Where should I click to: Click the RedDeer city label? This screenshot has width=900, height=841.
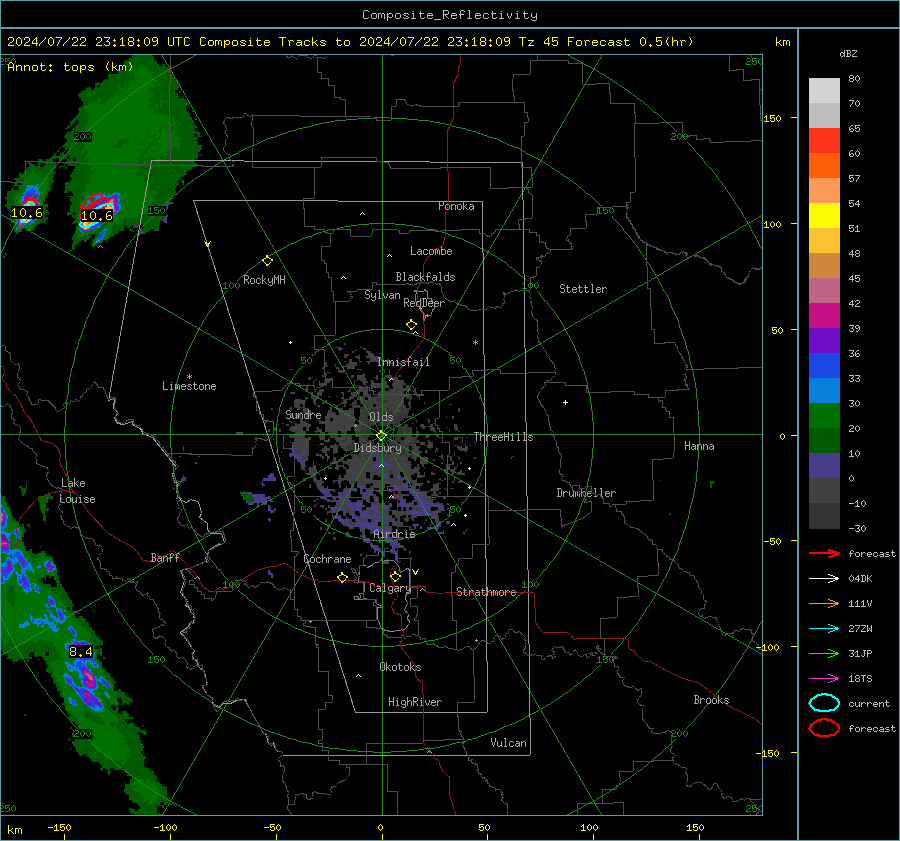[424, 303]
